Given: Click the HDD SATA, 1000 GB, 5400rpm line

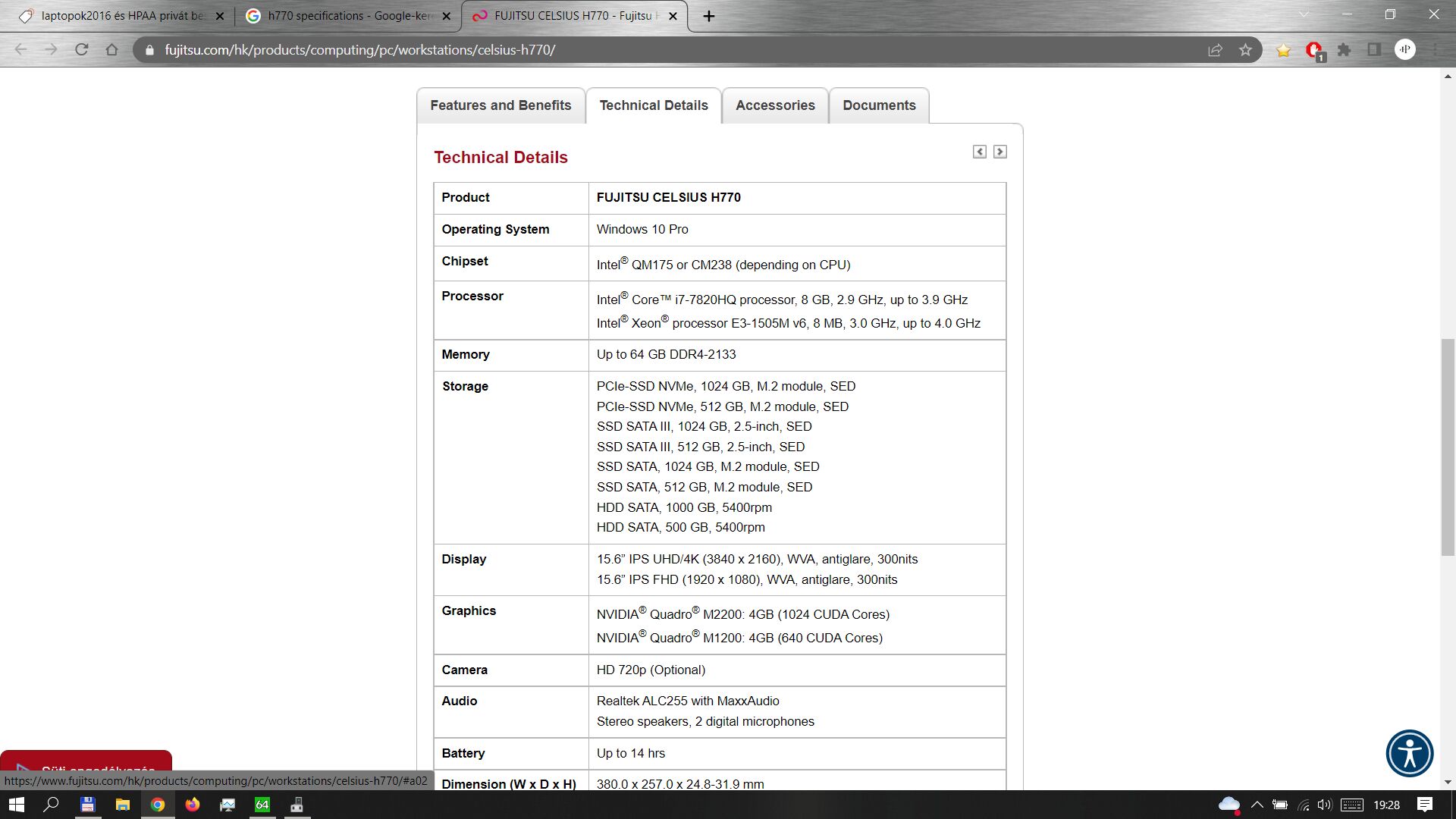Looking at the screenshot, I should tap(684, 507).
